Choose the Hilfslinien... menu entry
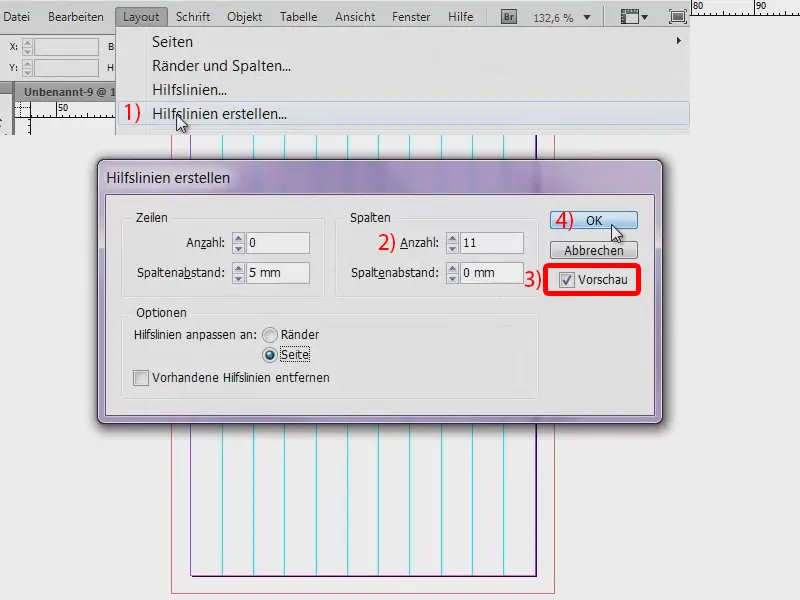The width and height of the screenshot is (800, 600). (x=403, y=90)
